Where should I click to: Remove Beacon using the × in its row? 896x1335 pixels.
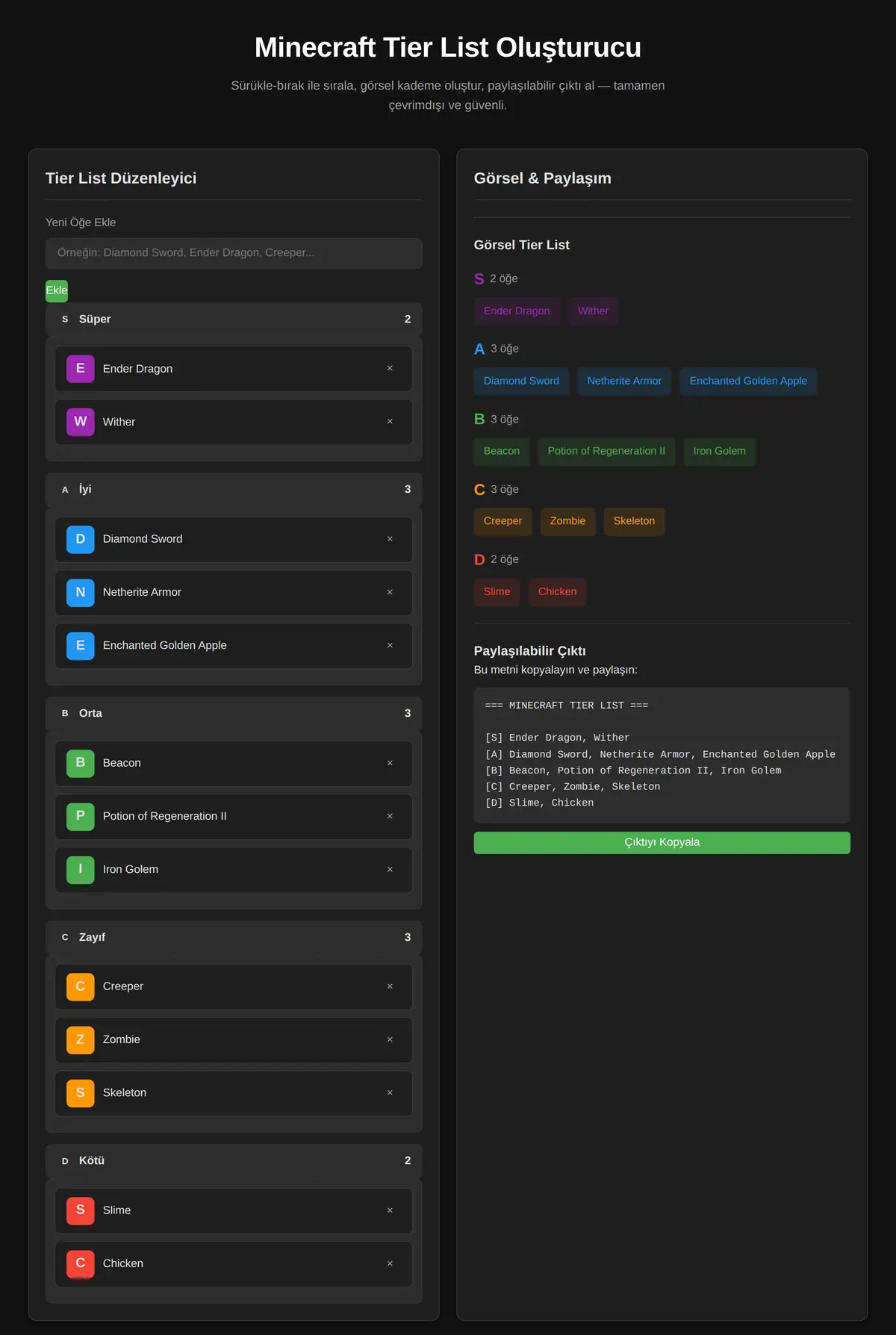pos(390,763)
